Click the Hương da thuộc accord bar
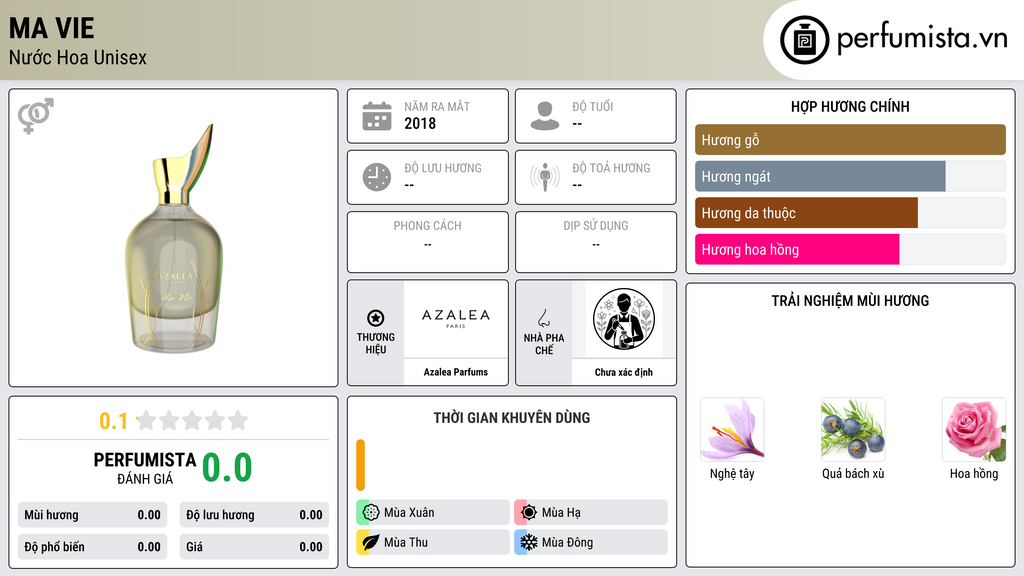This screenshot has width=1024, height=576. click(x=807, y=213)
